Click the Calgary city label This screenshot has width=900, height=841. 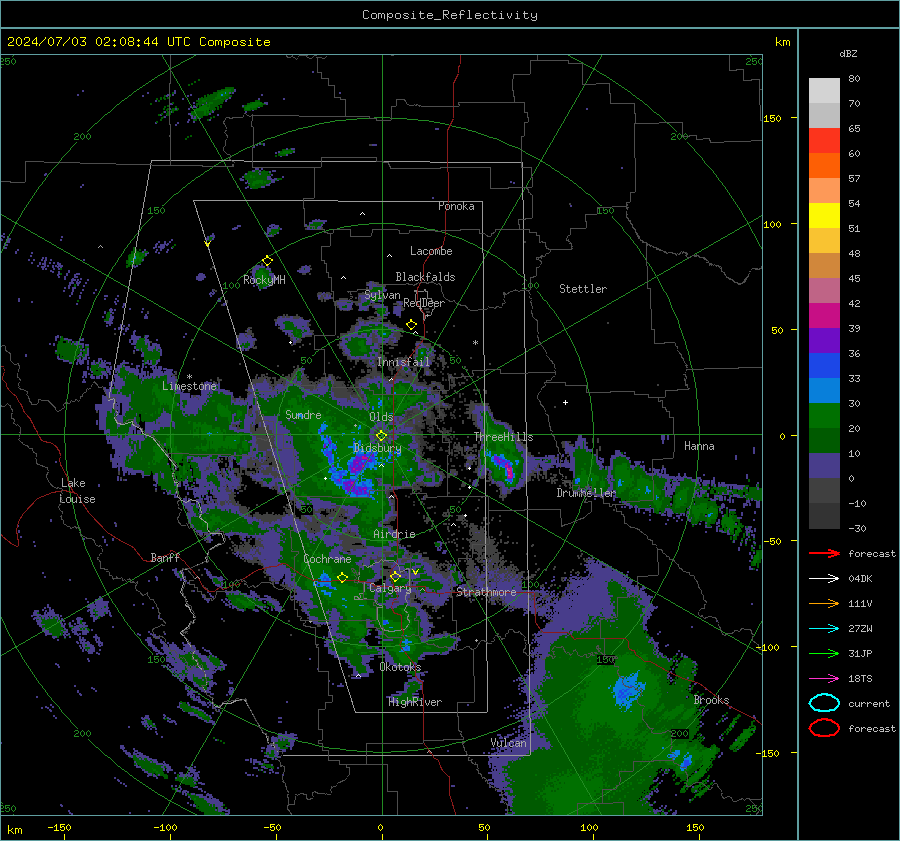pos(390,588)
